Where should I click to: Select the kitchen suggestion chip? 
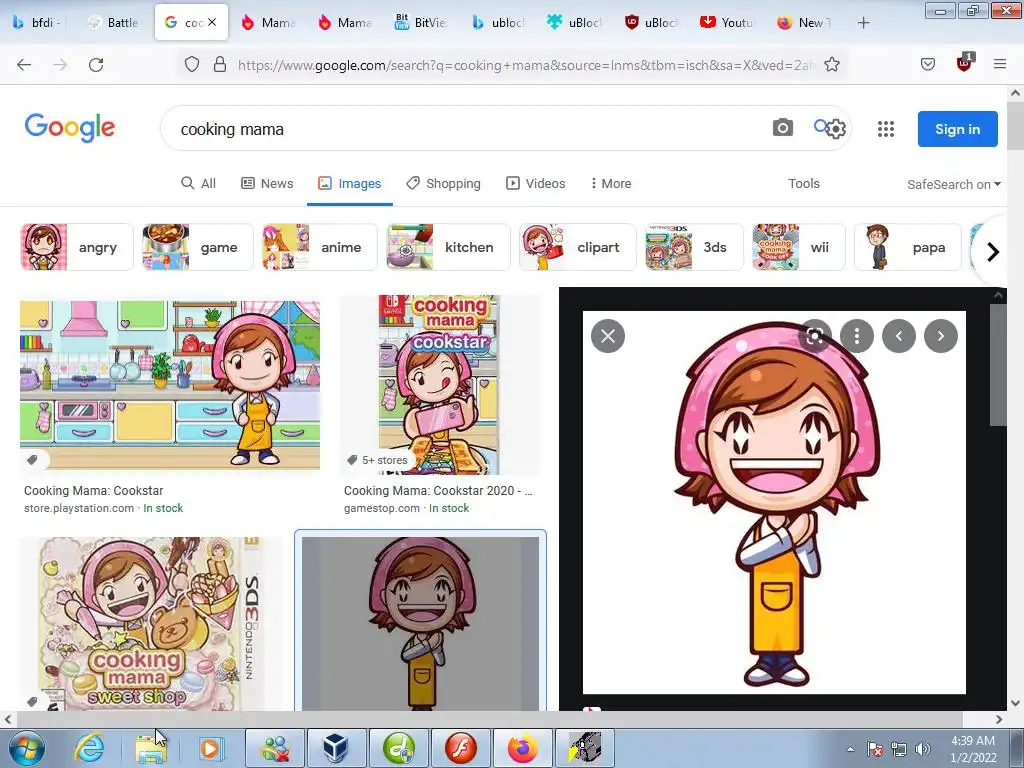[x=448, y=247]
